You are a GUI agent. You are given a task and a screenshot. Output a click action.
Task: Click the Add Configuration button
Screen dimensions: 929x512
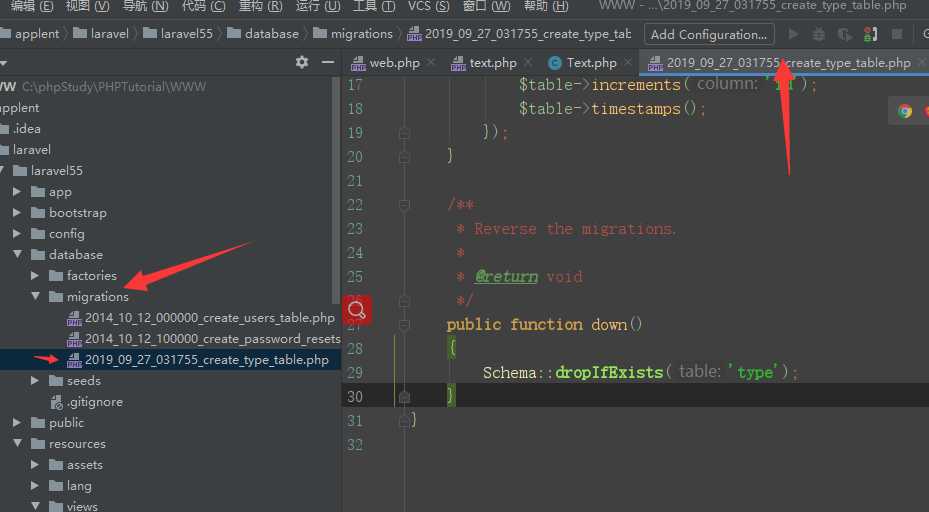709,34
